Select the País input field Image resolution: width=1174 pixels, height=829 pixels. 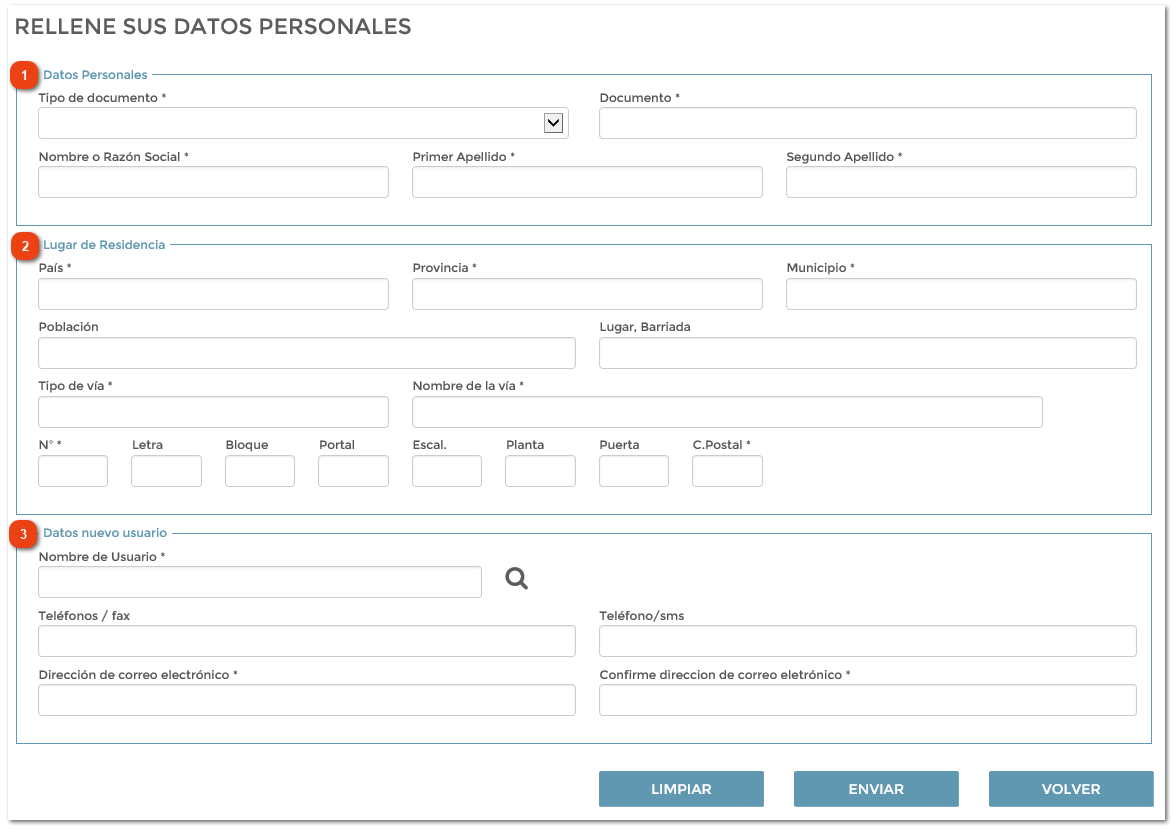pyautogui.click(x=213, y=293)
